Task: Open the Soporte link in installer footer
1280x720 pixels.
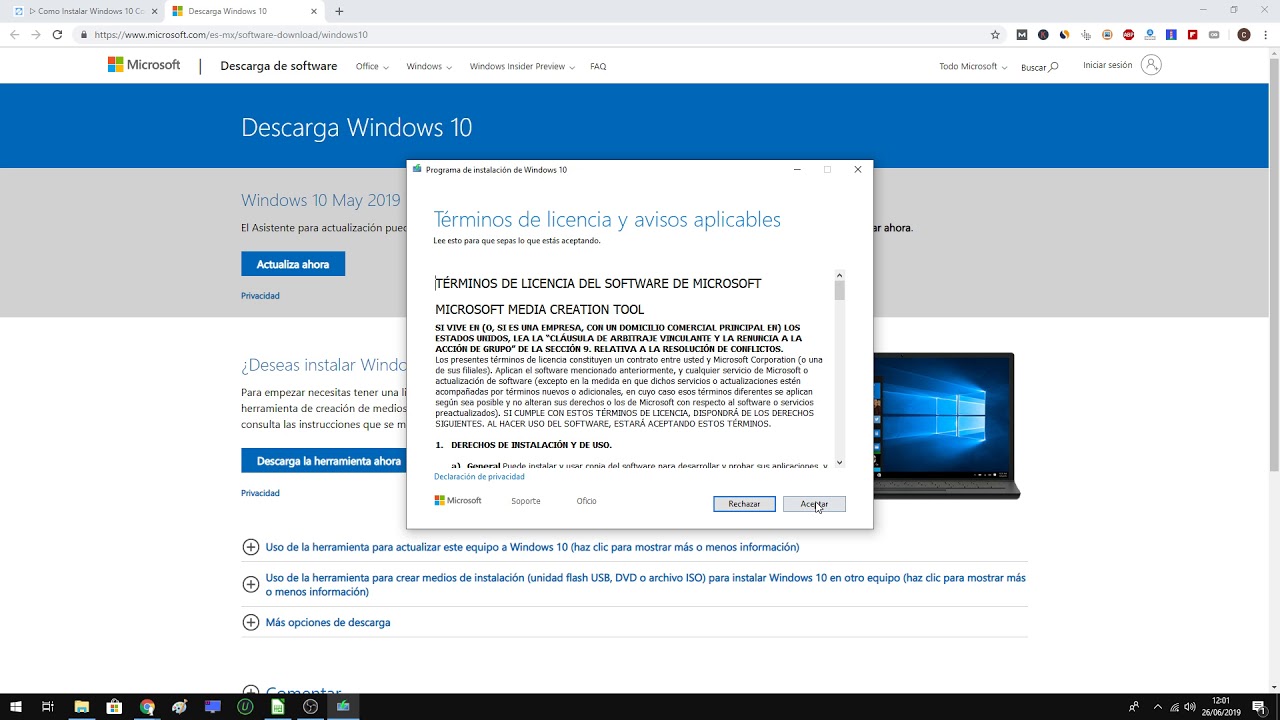Action: tap(525, 501)
